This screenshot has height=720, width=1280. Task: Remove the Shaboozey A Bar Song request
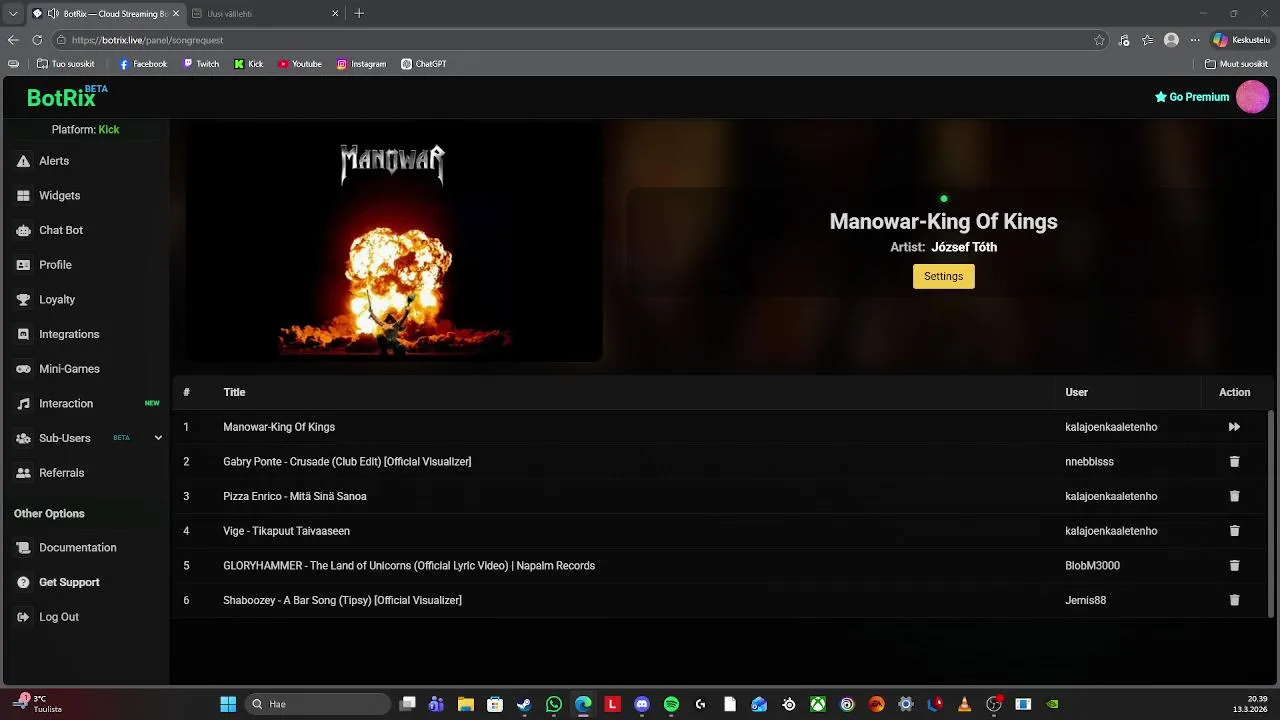[x=1234, y=600]
